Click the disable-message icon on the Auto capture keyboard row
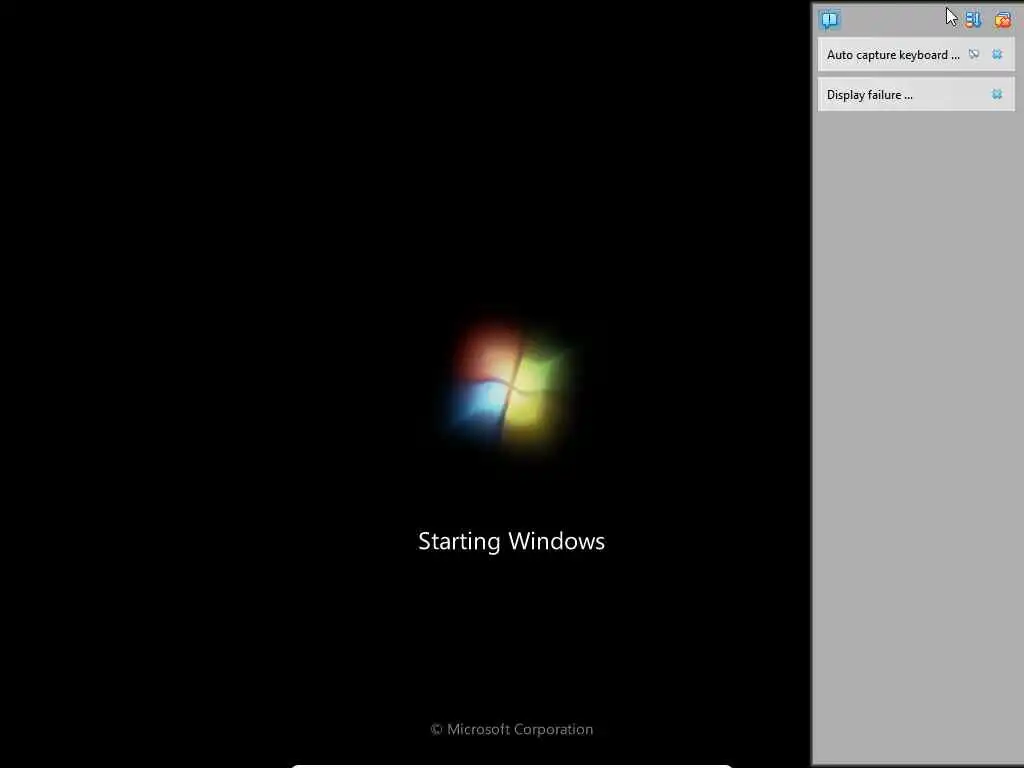Image resolution: width=1024 pixels, height=768 pixels. click(974, 54)
